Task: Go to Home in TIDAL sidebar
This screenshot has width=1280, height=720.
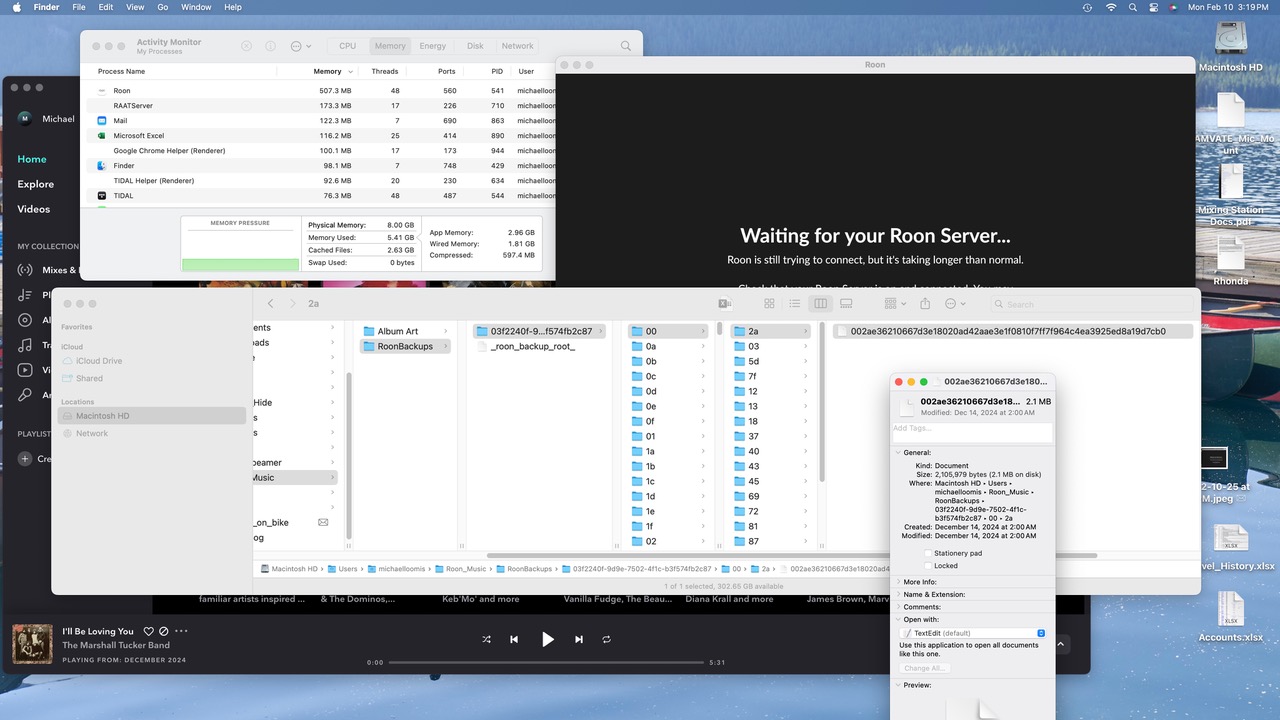Action: (32, 159)
